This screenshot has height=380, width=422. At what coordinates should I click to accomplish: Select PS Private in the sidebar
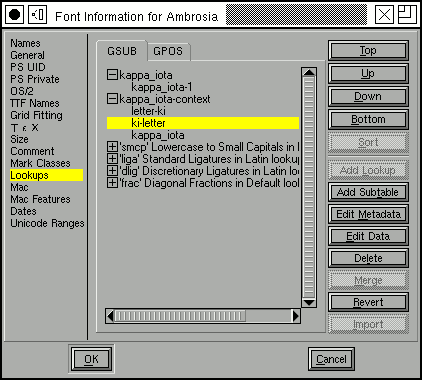pos(35,79)
